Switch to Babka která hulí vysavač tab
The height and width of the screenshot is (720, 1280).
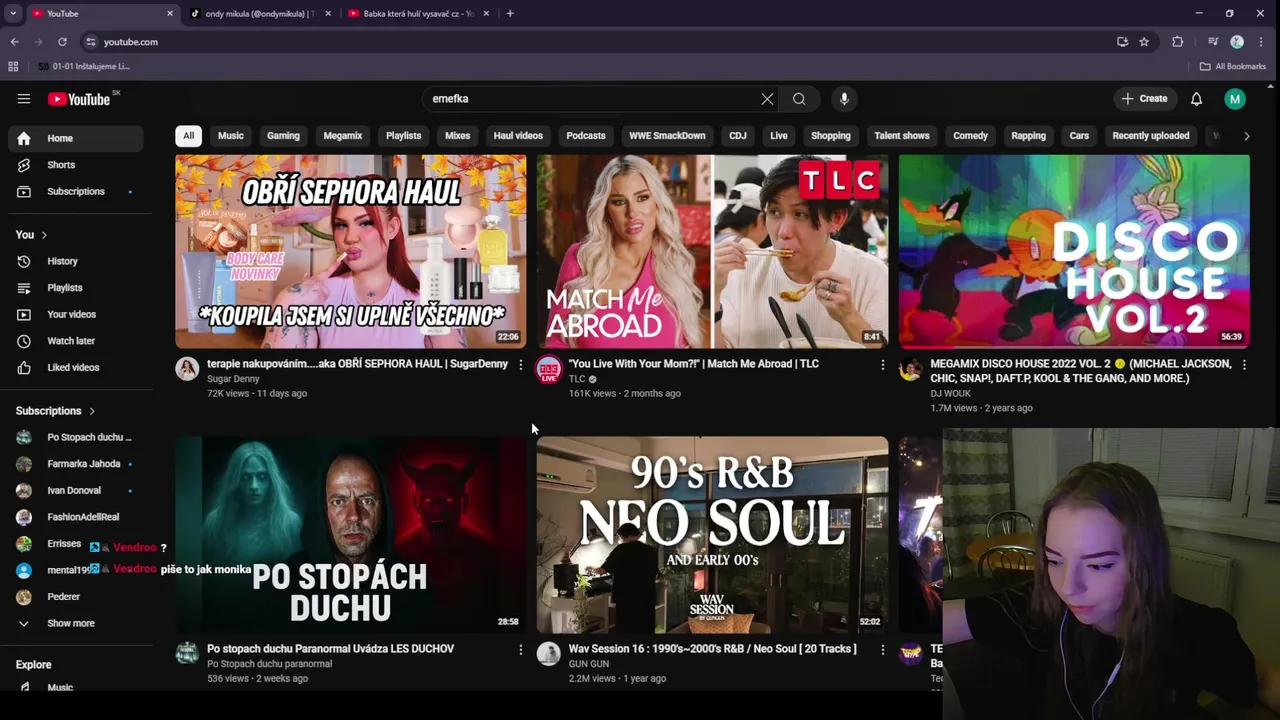point(418,14)
